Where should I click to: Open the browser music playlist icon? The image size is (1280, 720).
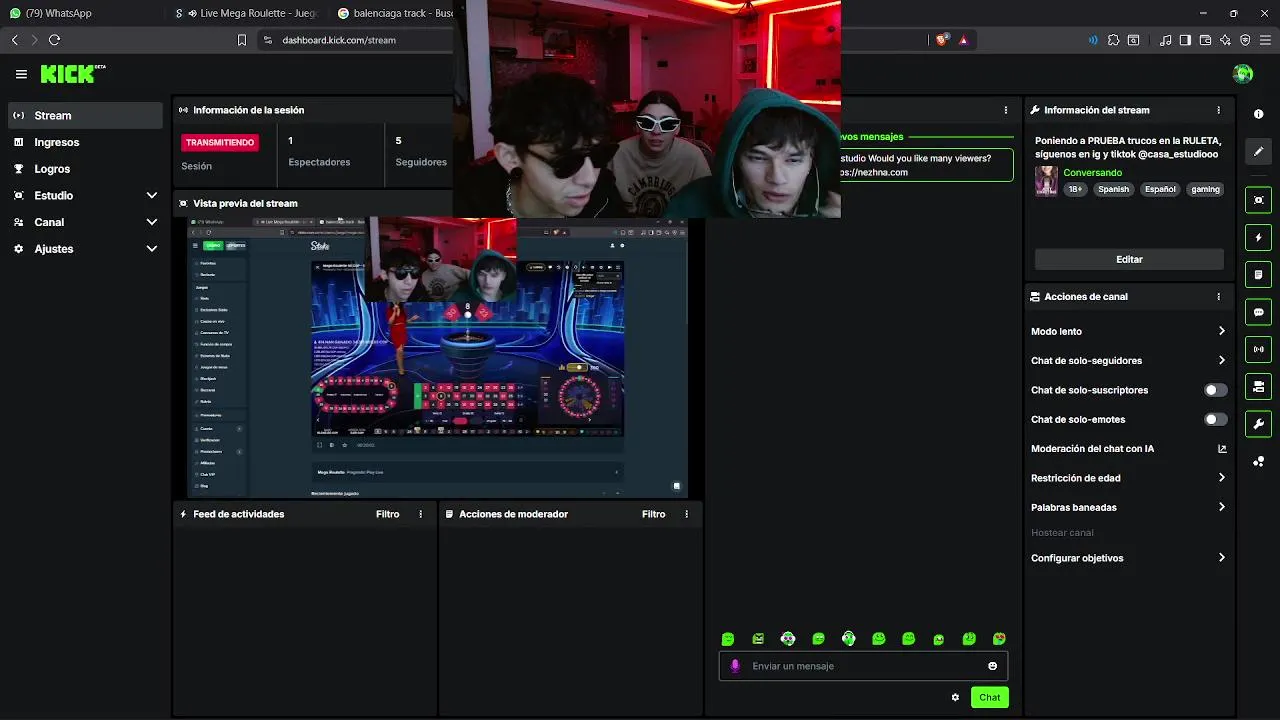(1165, 40)
